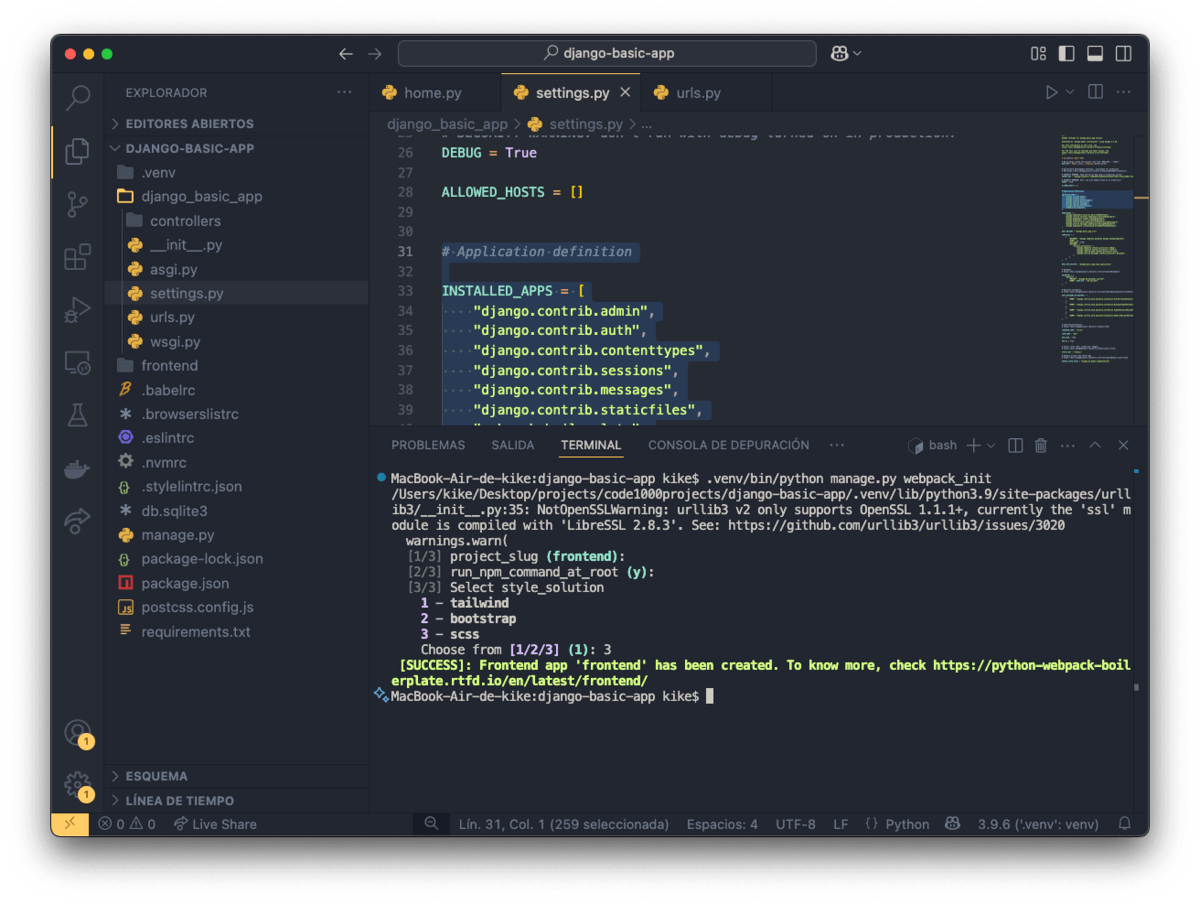Expand the Línea de Tiempo section
This screenshot has width=1200, height=904.
[236, 801]
